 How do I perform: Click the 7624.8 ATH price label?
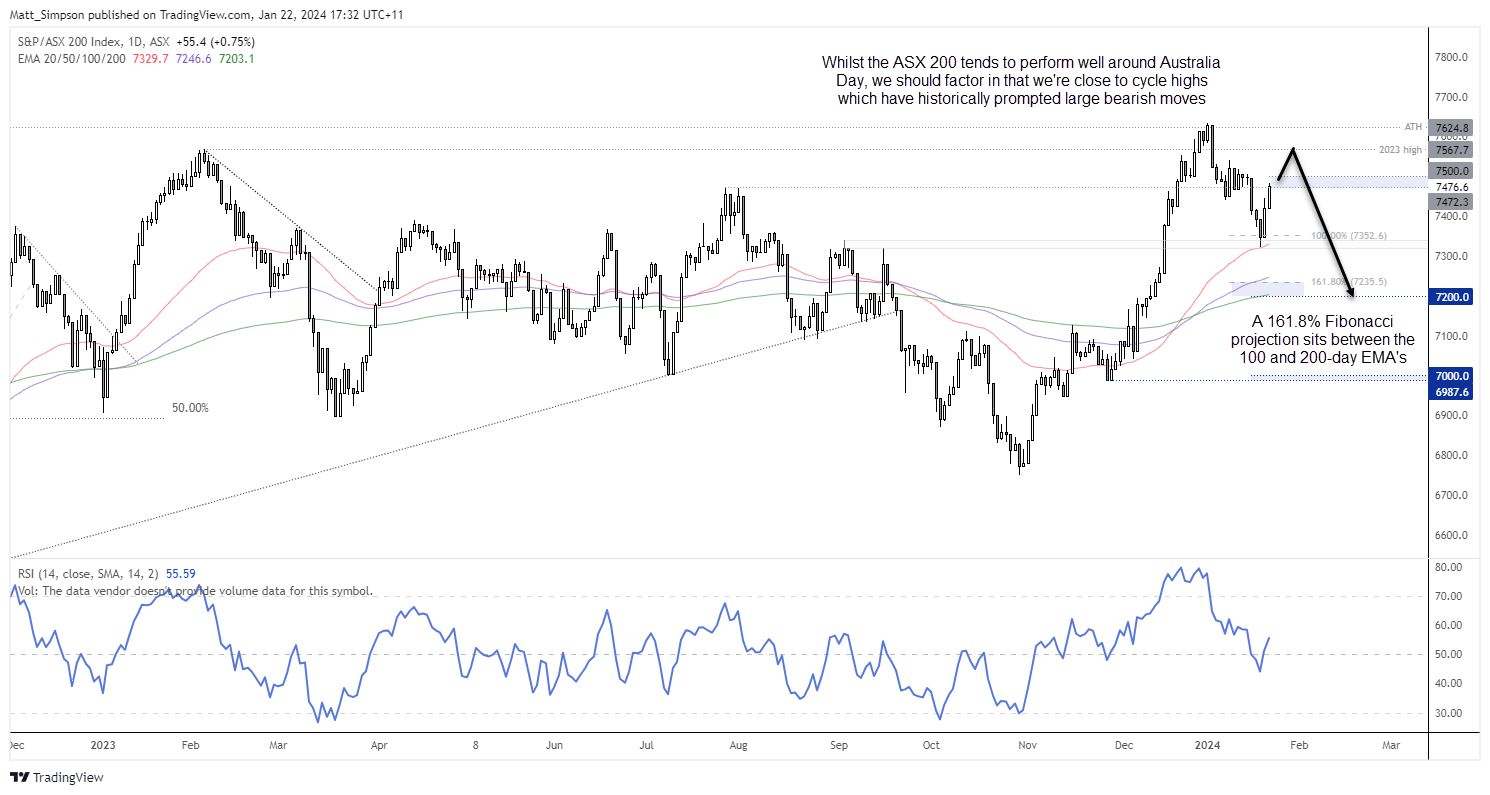(x=1452, y=128)
